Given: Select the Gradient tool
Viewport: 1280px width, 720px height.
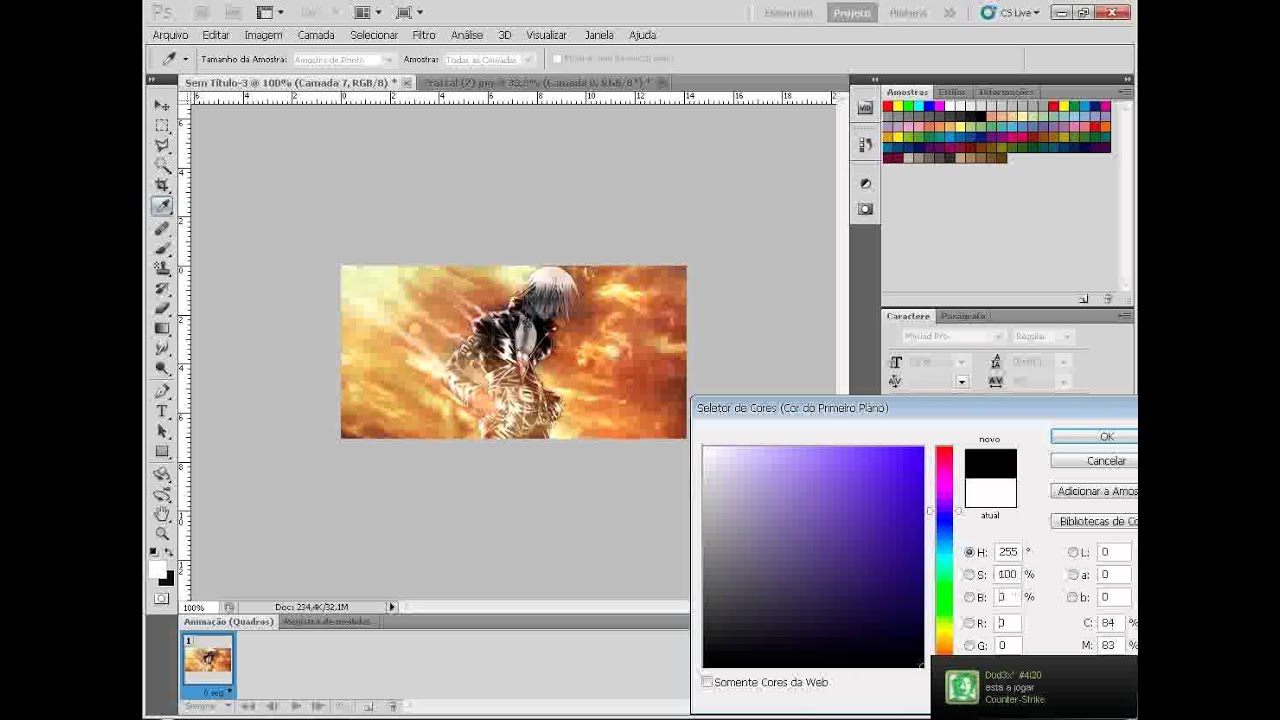Looking at the screenshot, I should [162, 328].
